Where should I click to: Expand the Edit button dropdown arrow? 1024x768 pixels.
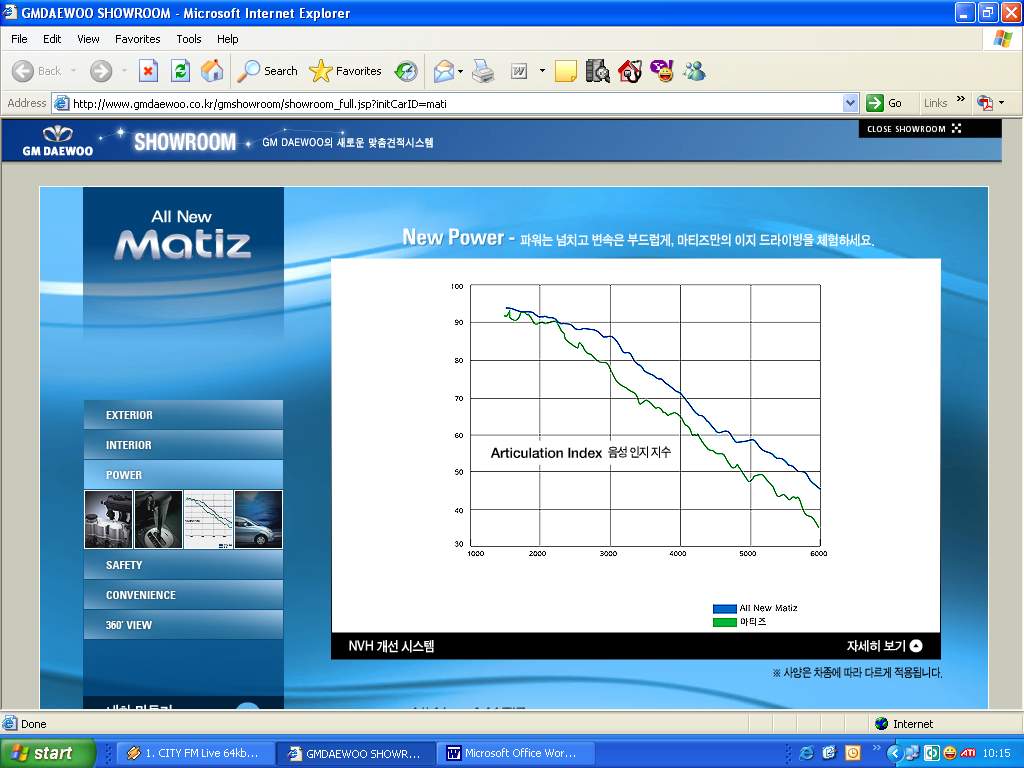542,71
